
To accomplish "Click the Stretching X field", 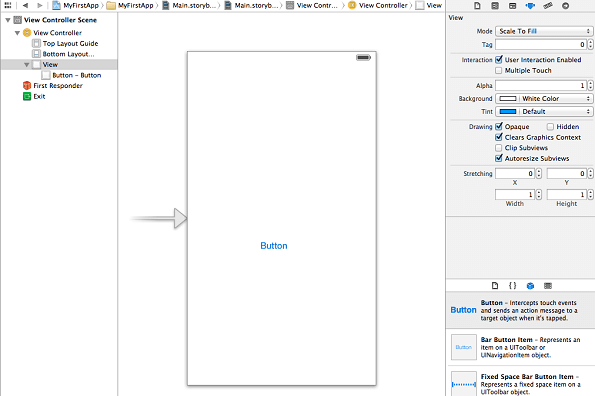I will (515, 174).
